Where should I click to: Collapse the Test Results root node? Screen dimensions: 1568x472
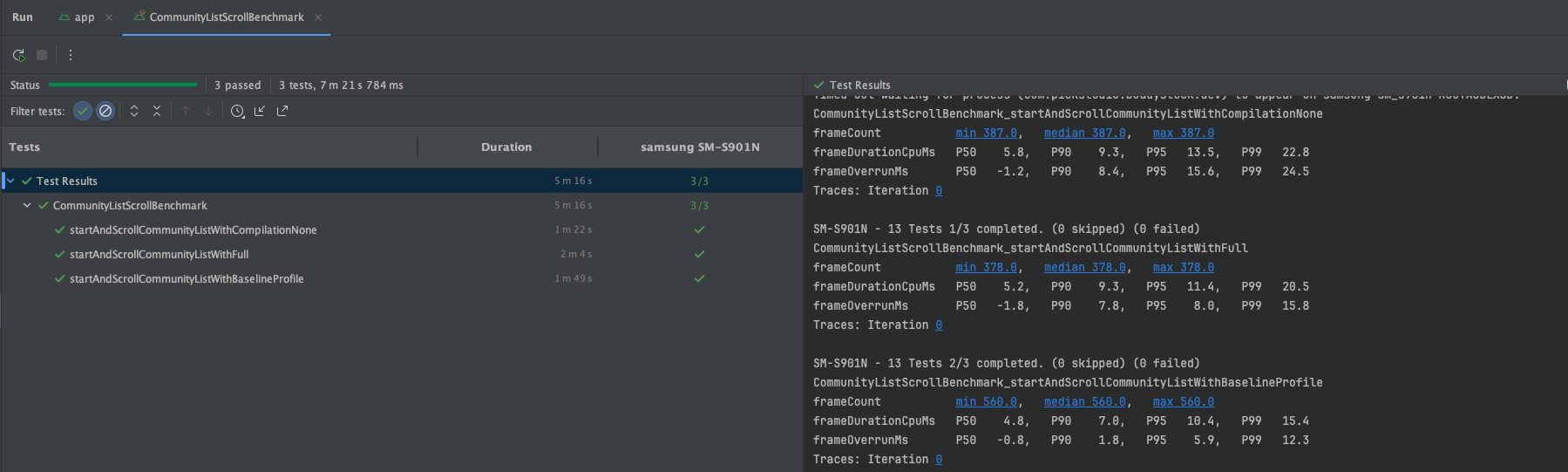10,181
